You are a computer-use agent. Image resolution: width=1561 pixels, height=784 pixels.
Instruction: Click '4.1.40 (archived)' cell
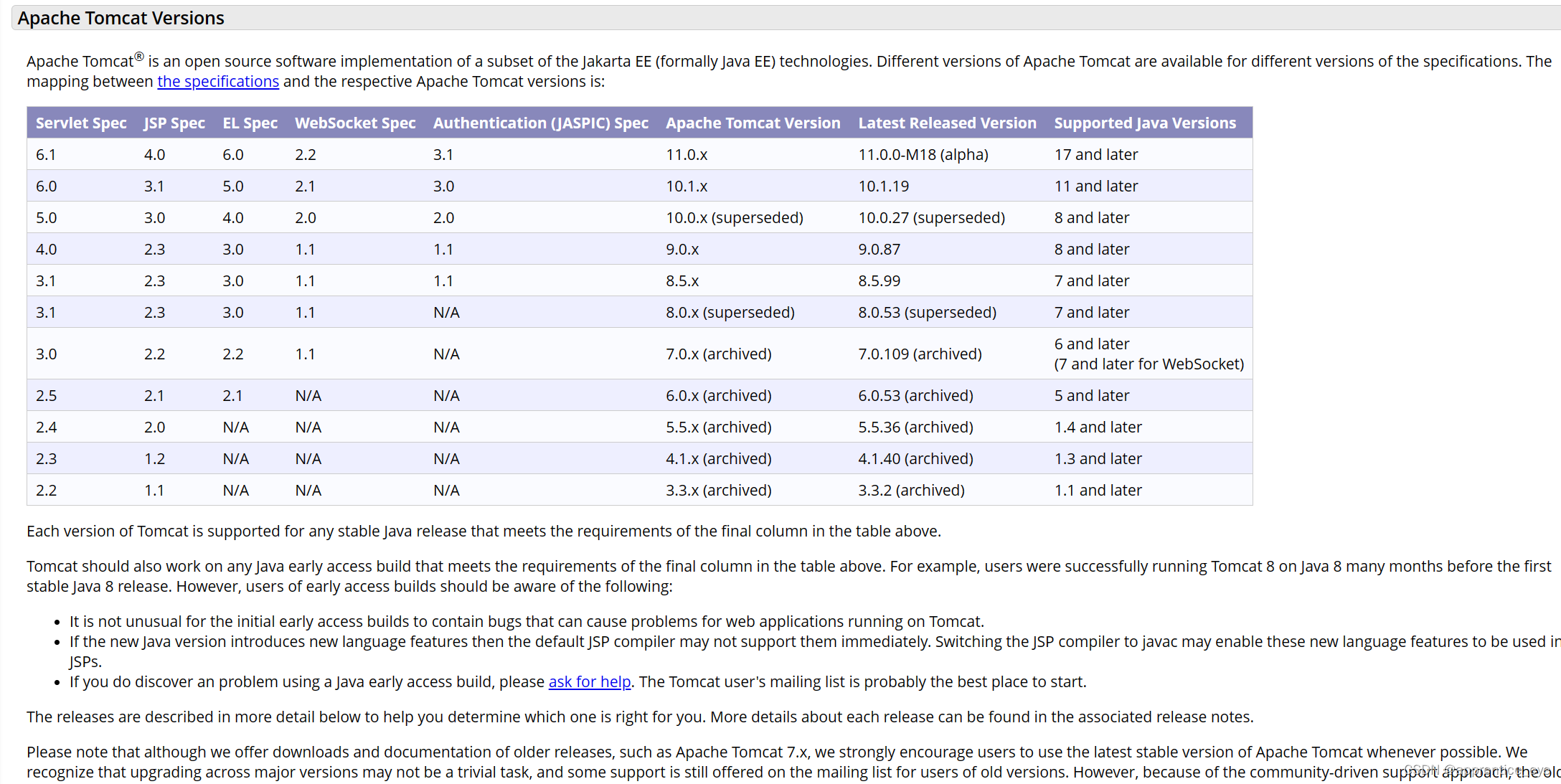coord(916,459)
